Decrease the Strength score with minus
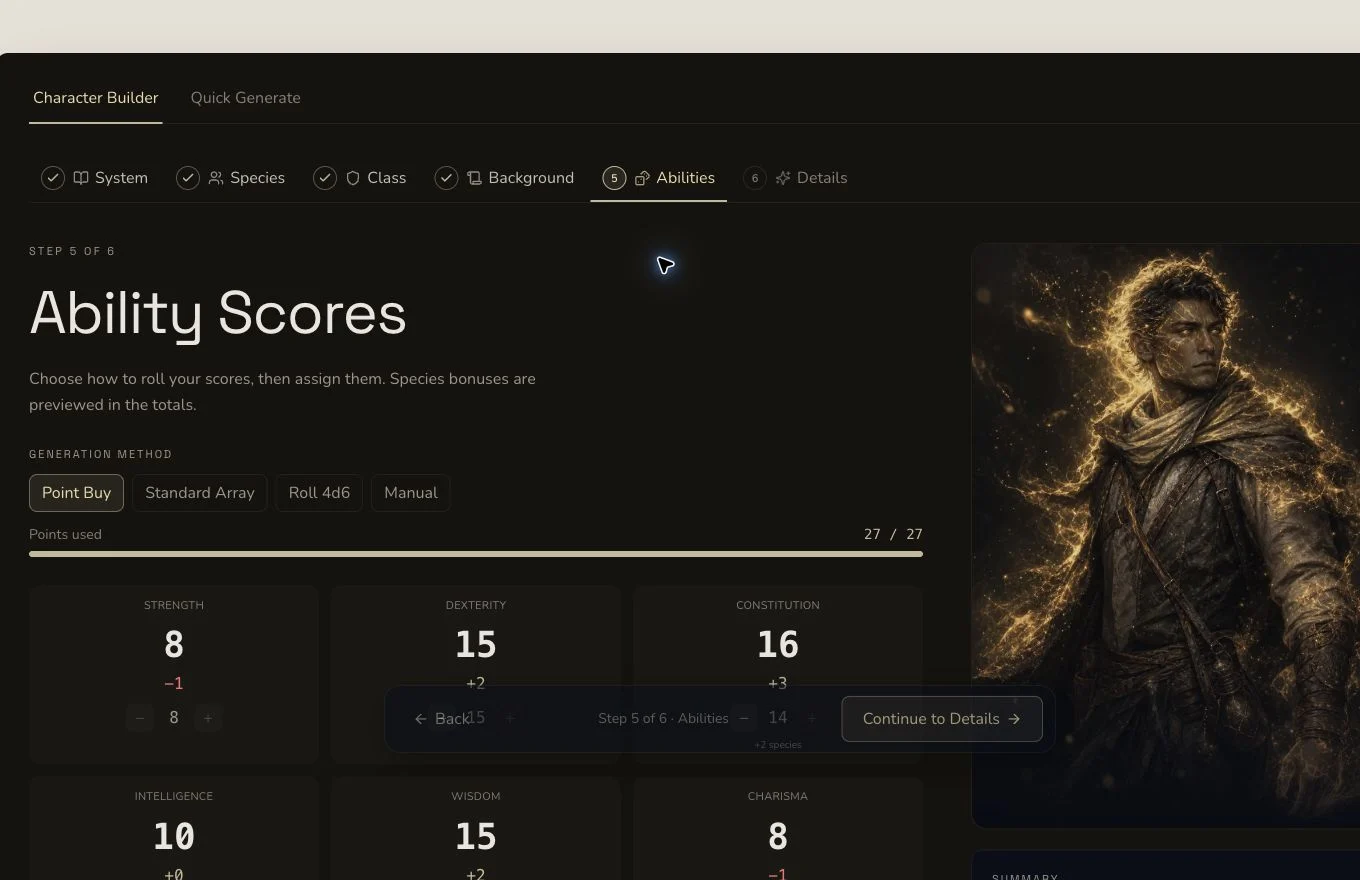This screenshot has width=1360, height=880. coord(140,718)
